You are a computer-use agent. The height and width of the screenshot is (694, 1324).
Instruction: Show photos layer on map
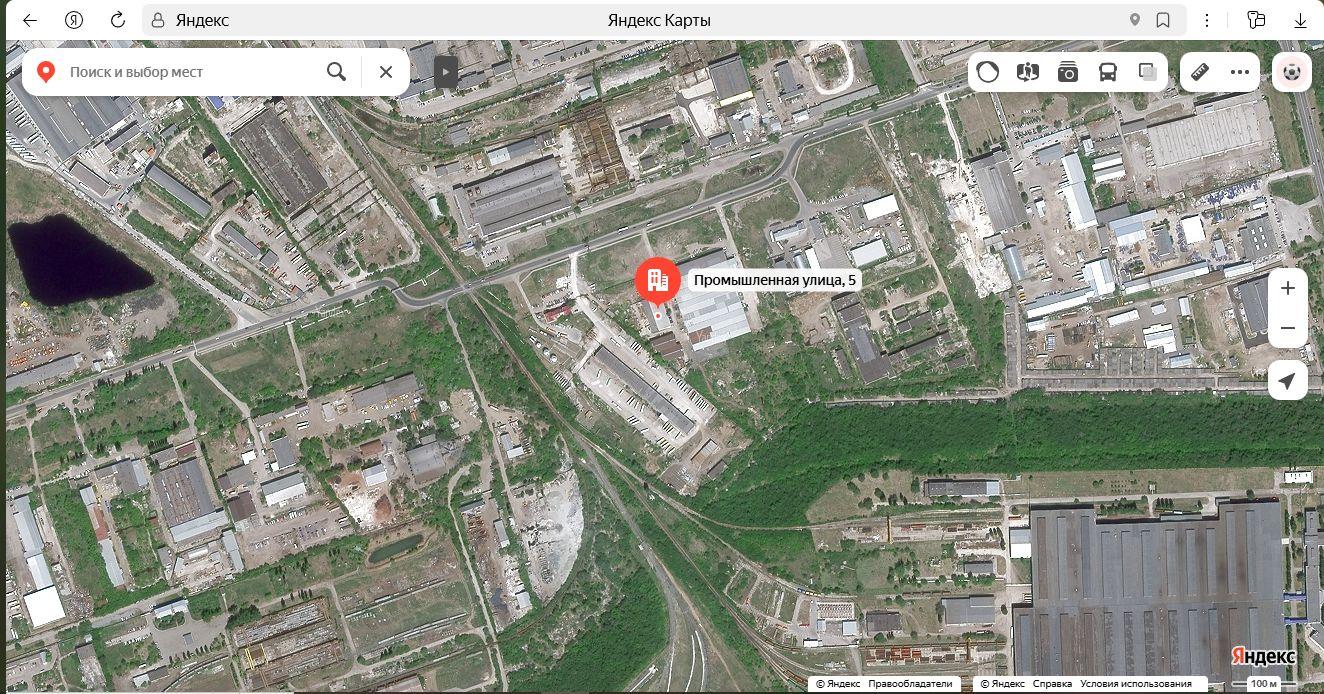(1068, 72)
